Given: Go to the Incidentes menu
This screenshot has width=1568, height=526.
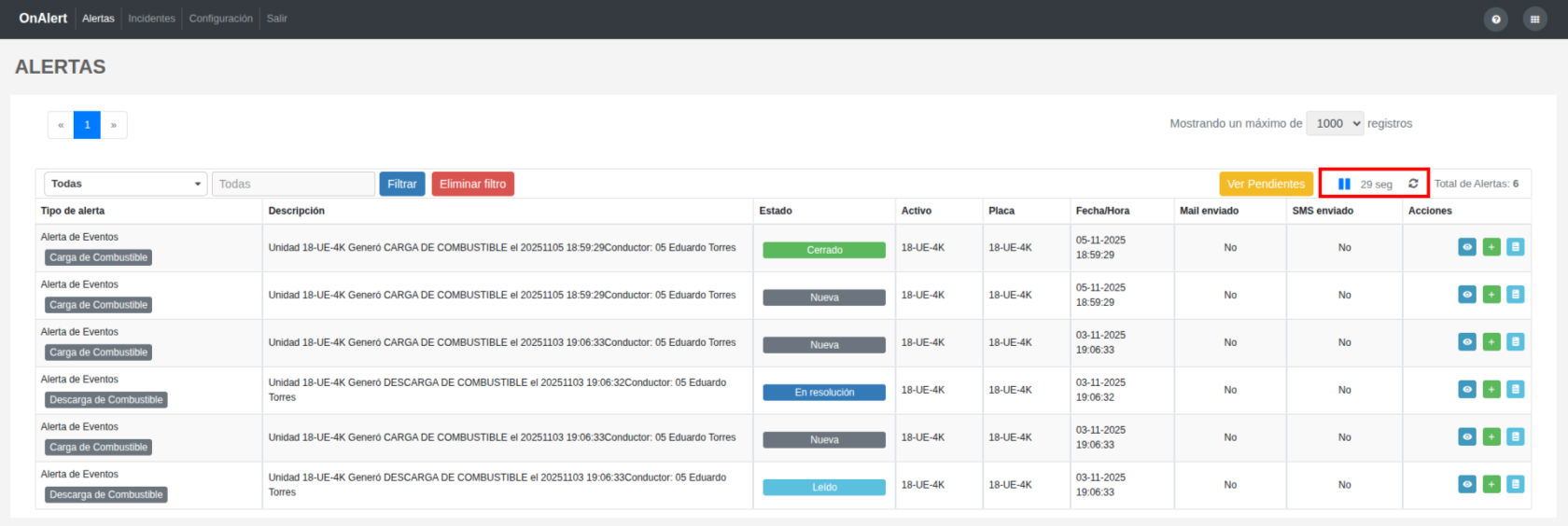Looking at the screenshot, I should click(x=151, y=19).
